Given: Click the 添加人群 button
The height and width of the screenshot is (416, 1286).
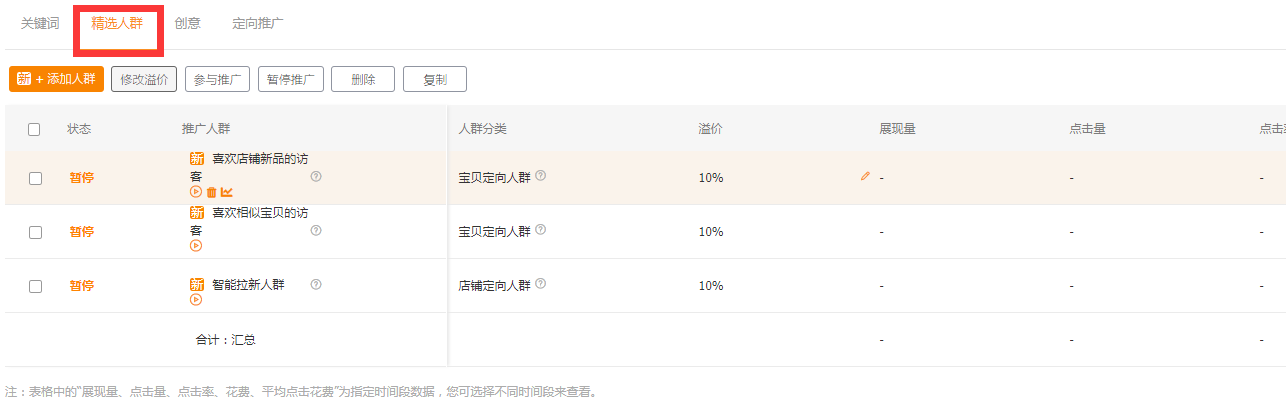Looking at the screenshot, I should click(x=57, y=79).
